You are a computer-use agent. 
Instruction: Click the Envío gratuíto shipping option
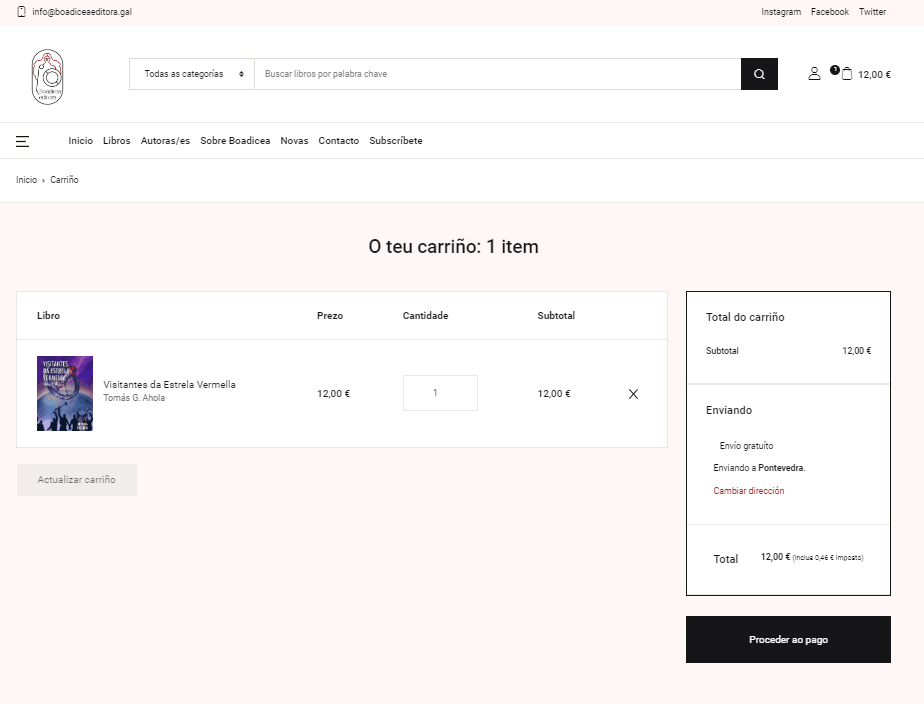746,446
